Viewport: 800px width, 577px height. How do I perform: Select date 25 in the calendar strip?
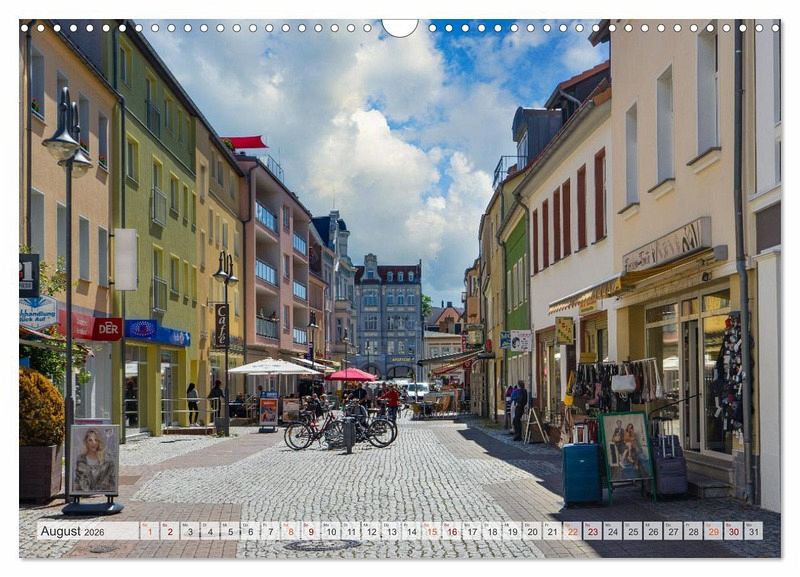[x=633, y=531]
